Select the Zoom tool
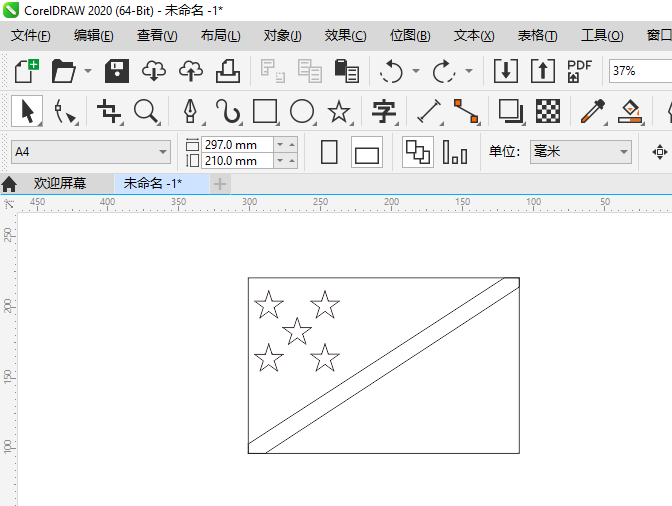Image resolution: width=672 pixels, height=506 pixels. coord(147,111)
